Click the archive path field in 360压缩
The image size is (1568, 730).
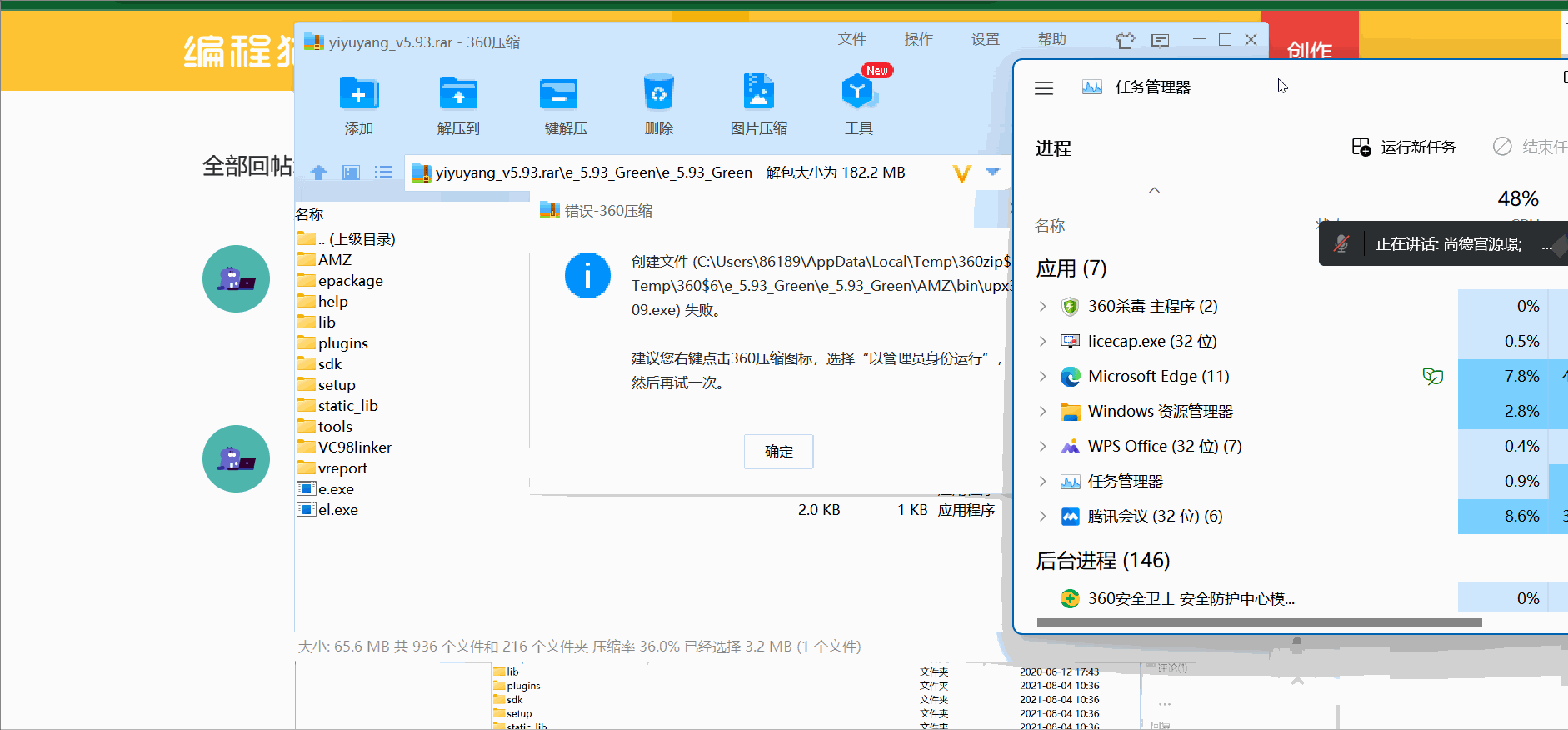(x=671, y=172)
